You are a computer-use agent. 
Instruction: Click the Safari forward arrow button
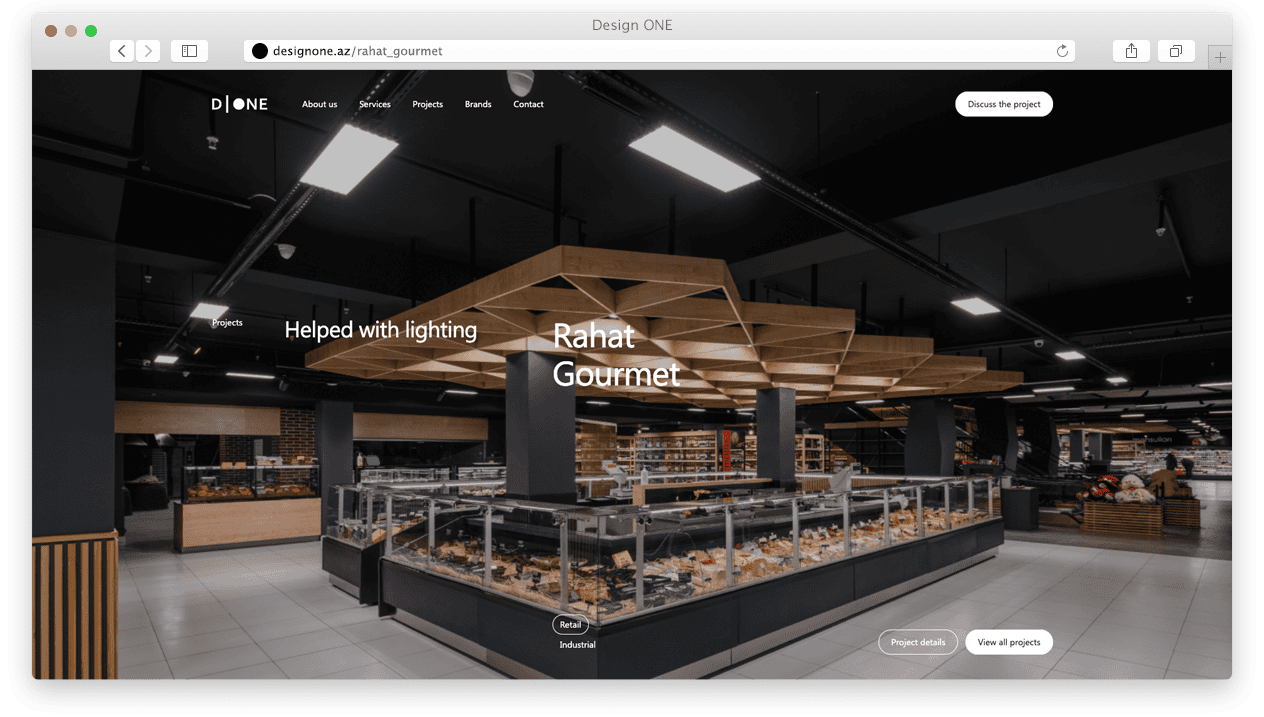tap(148, 51)
